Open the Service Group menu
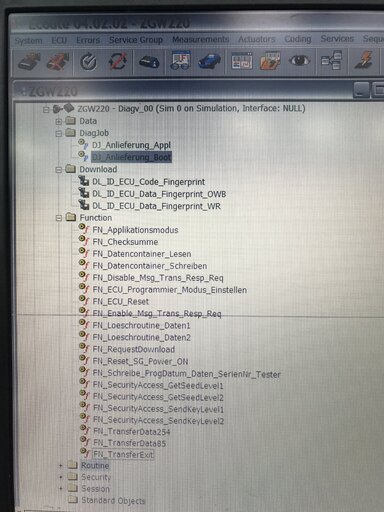 pos(136,40)
